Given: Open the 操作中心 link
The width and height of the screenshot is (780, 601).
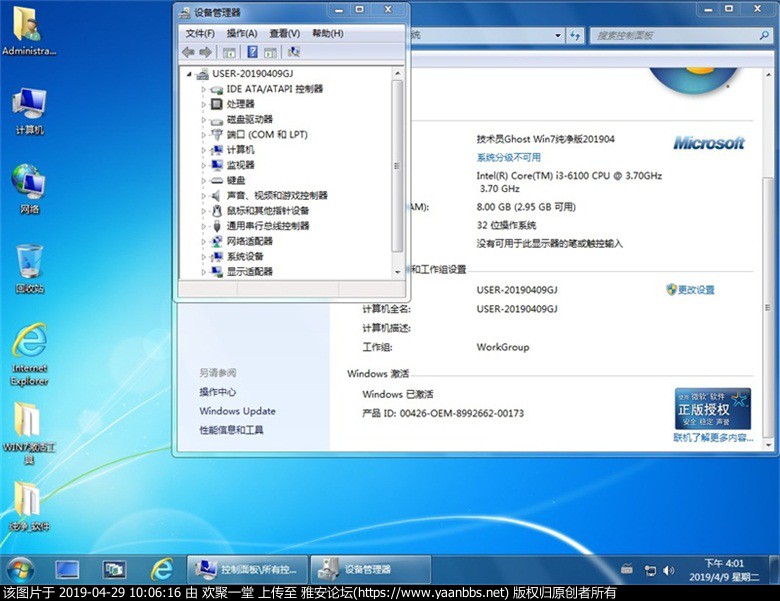Looking at the screenshot, I should point(217,392).
